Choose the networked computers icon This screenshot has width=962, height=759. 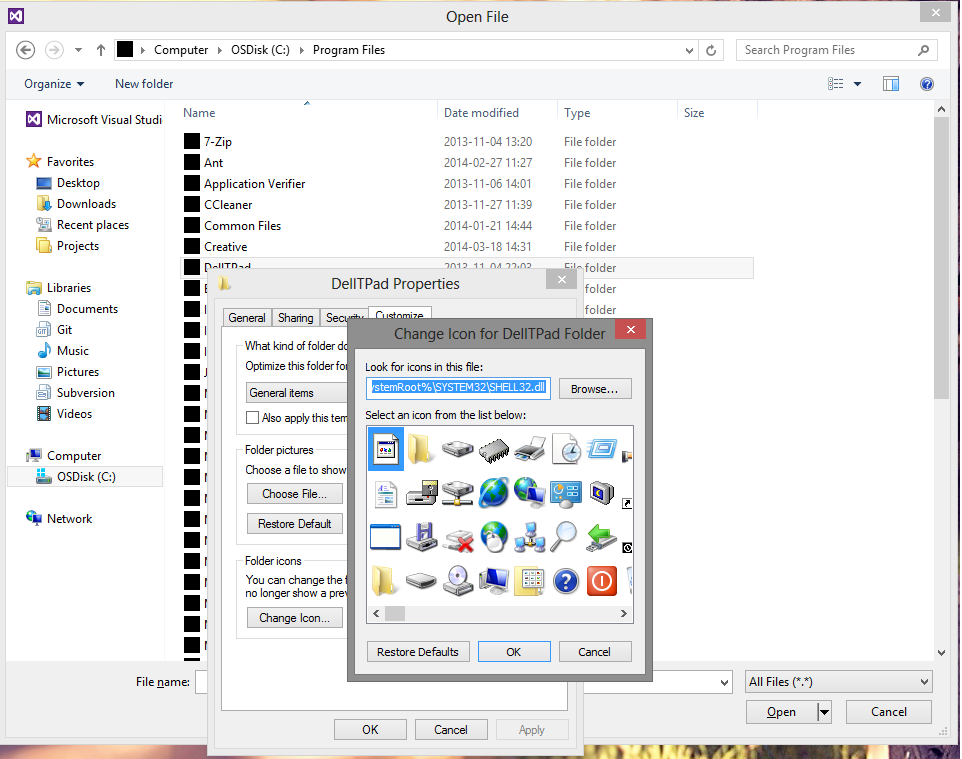point(529,537)
